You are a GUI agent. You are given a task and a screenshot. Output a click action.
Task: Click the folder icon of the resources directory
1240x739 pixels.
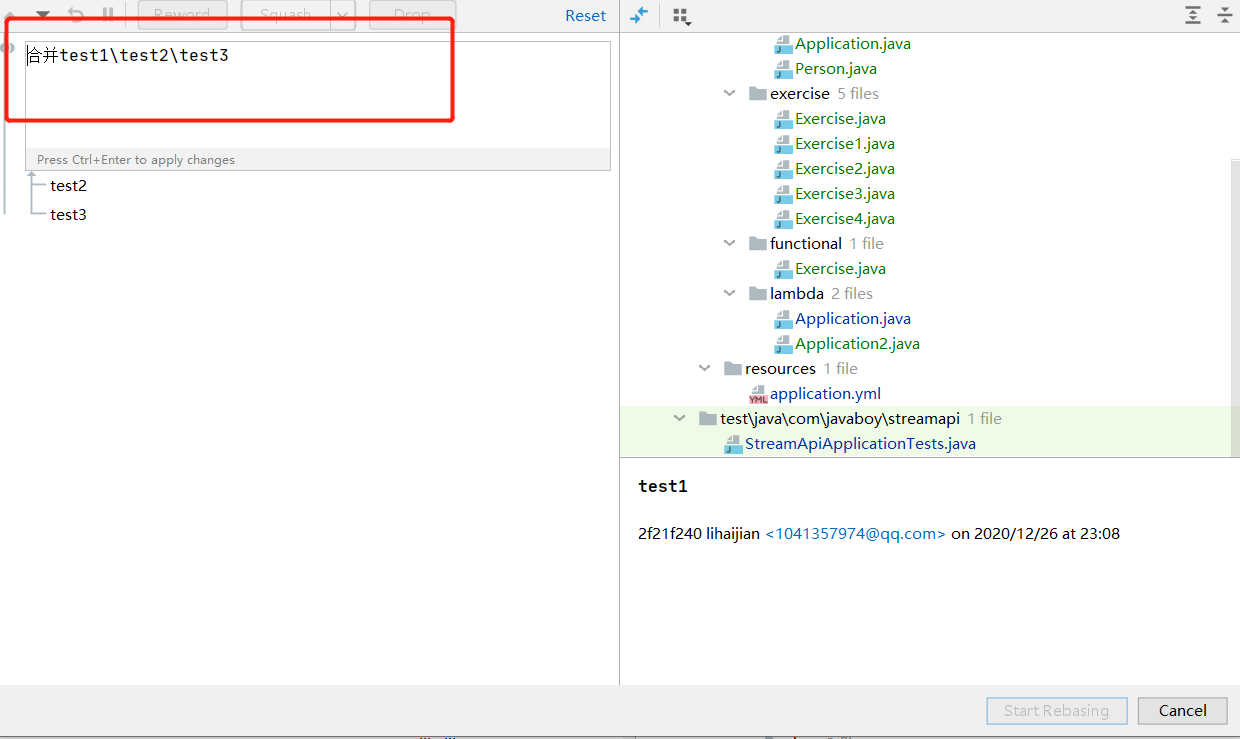pyautogui.click(x=733, y=368)
